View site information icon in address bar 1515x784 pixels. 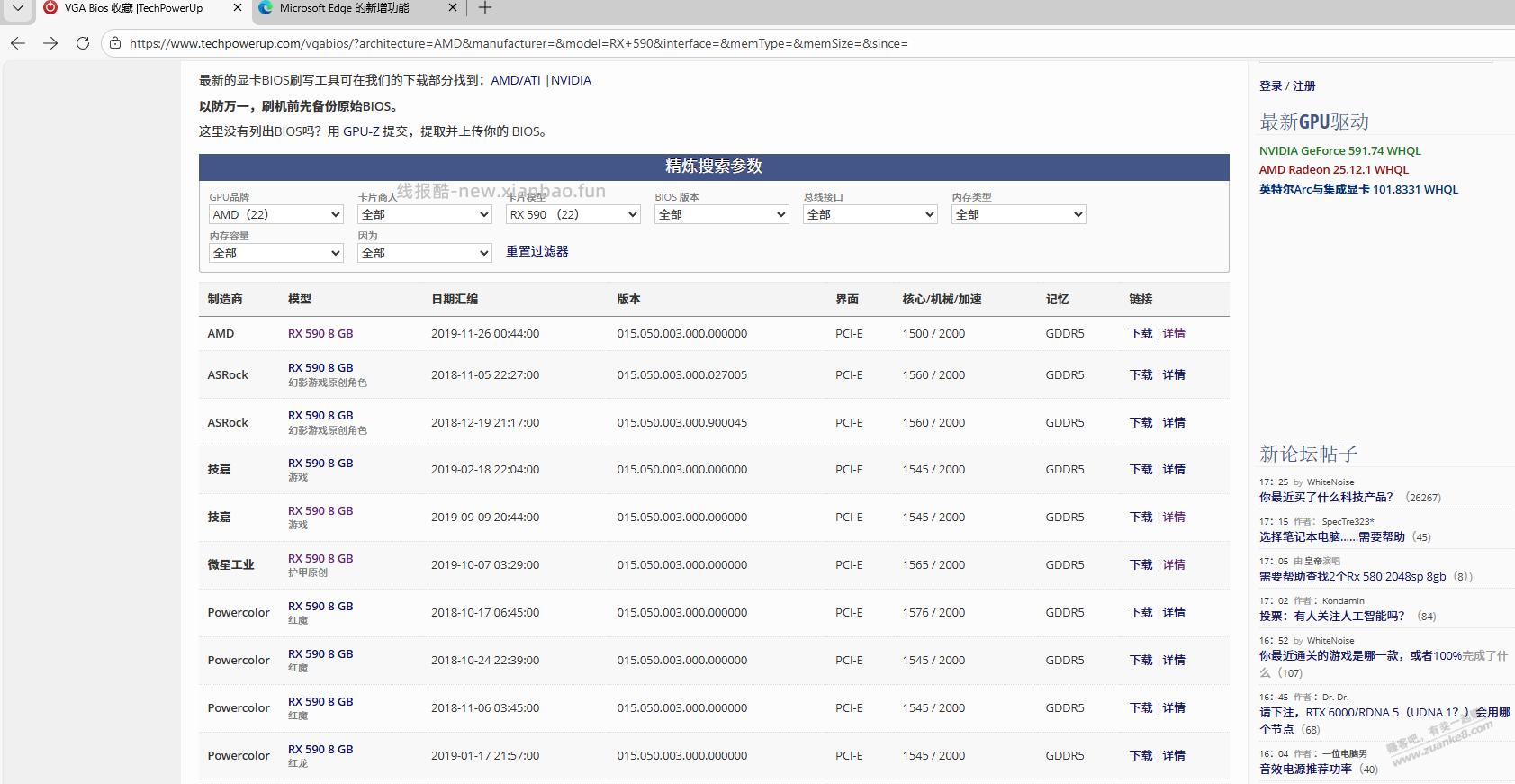coord(114,43)
